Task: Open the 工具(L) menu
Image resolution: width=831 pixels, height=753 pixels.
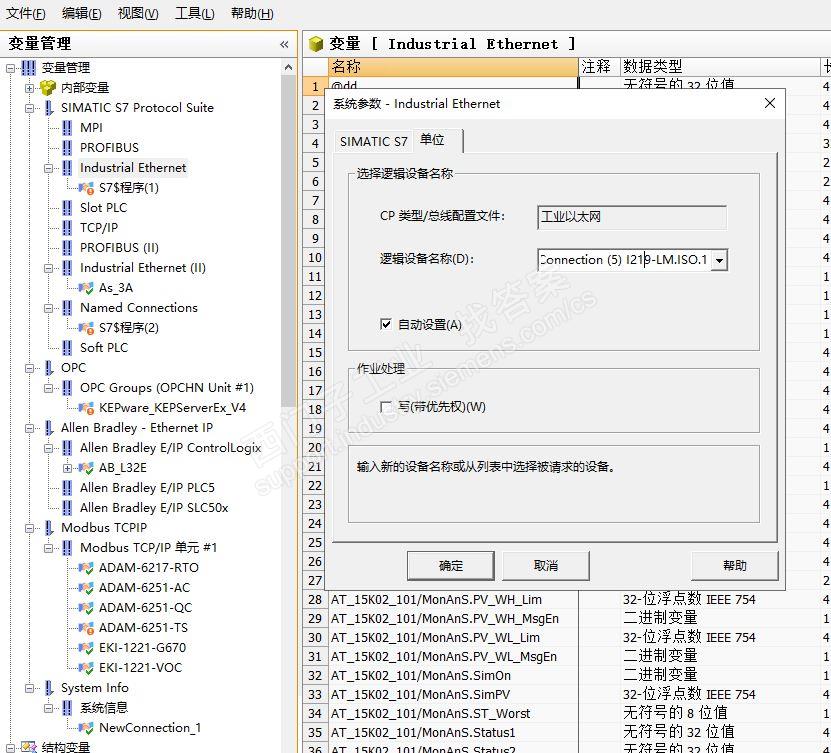Action: (195, 13)
